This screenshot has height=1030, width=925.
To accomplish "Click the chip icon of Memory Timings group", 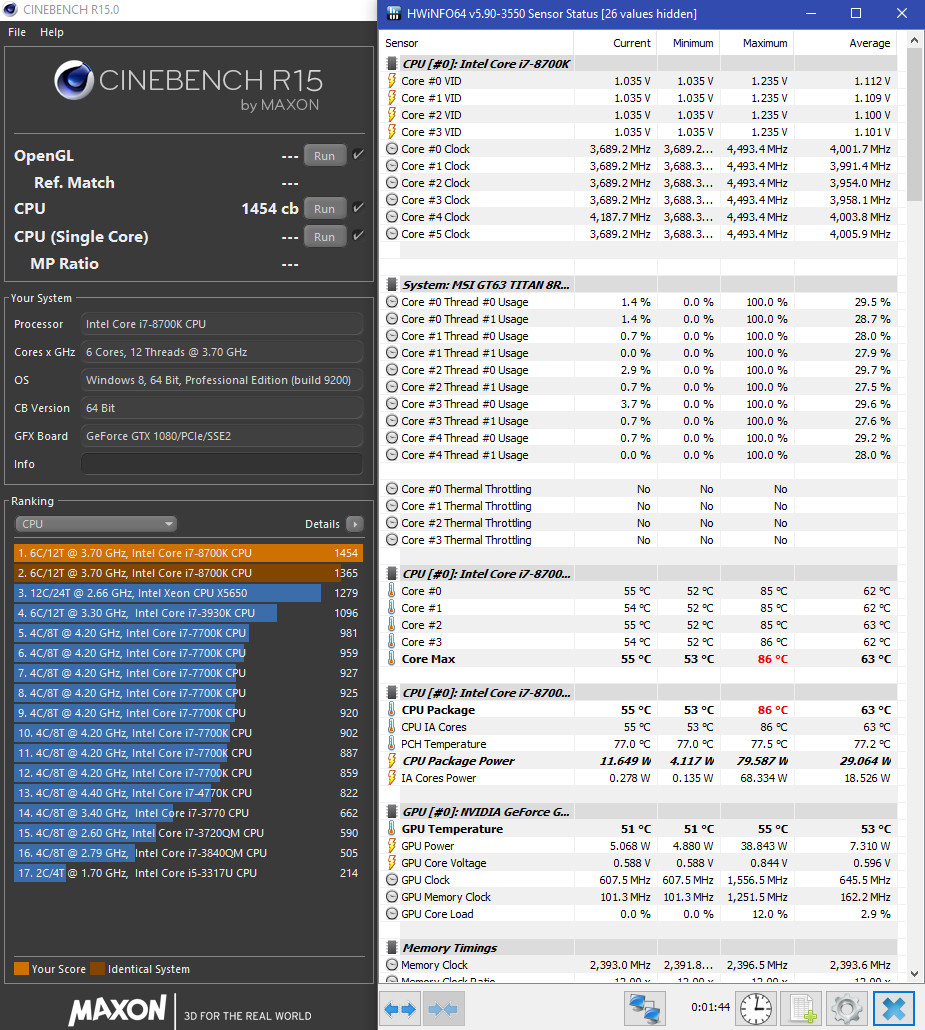I will pos(392,948).
